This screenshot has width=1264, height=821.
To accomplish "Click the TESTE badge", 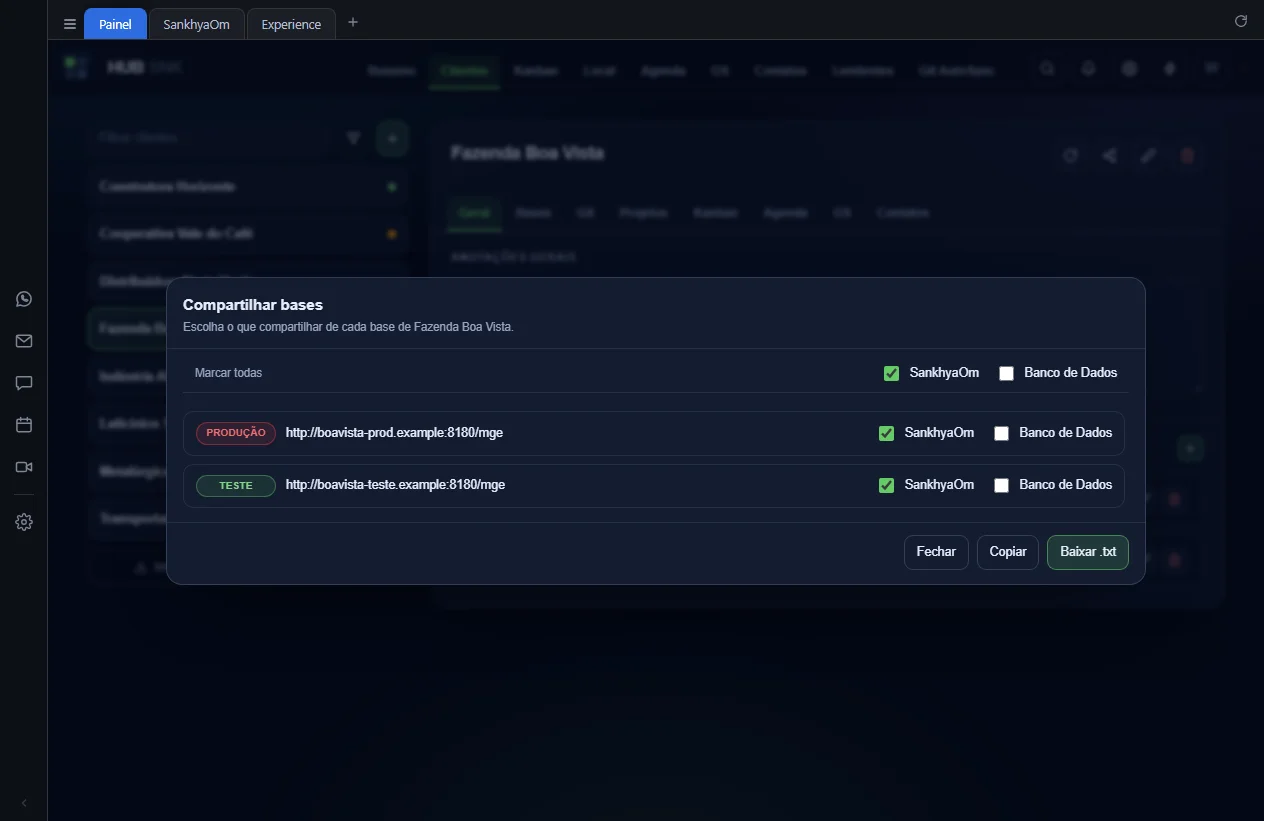I will coord(236,485).
